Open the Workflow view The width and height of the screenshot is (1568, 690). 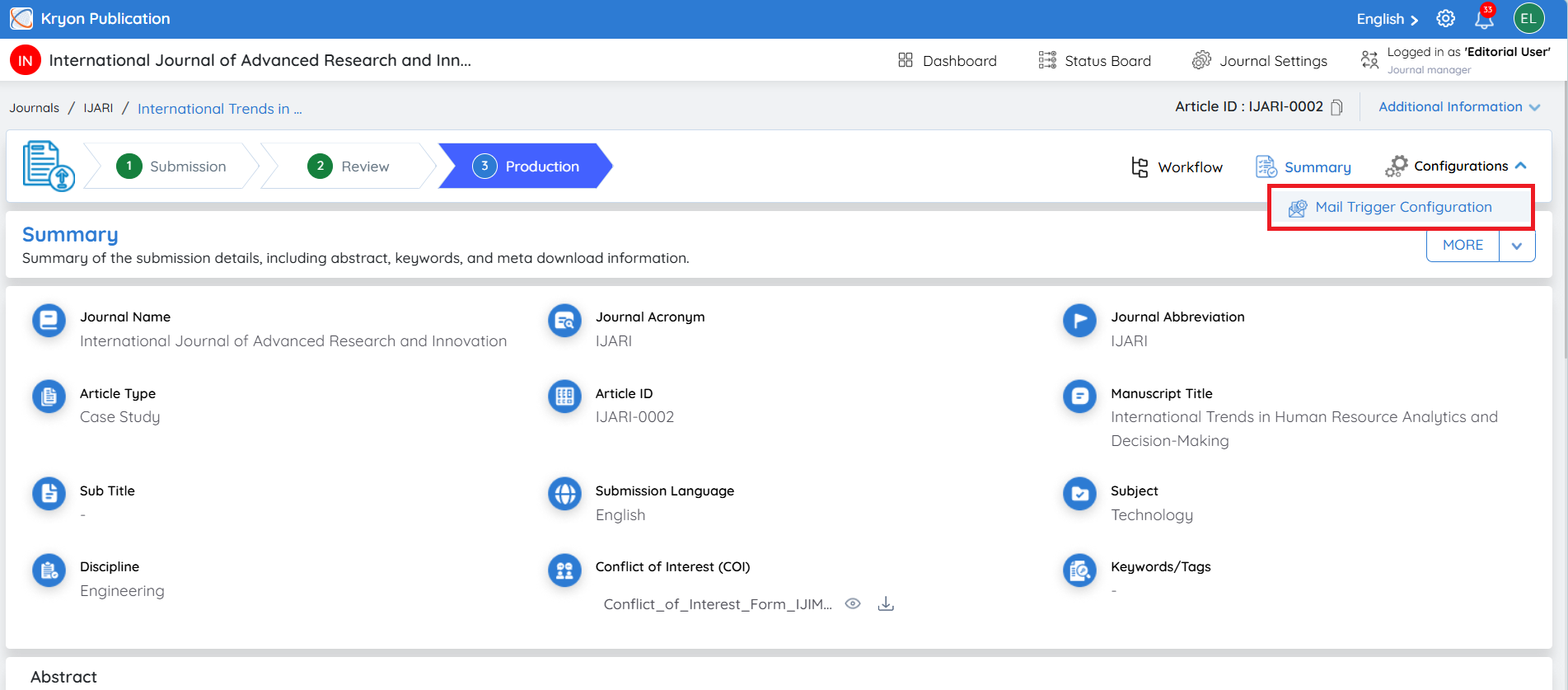coord(1177,167)
